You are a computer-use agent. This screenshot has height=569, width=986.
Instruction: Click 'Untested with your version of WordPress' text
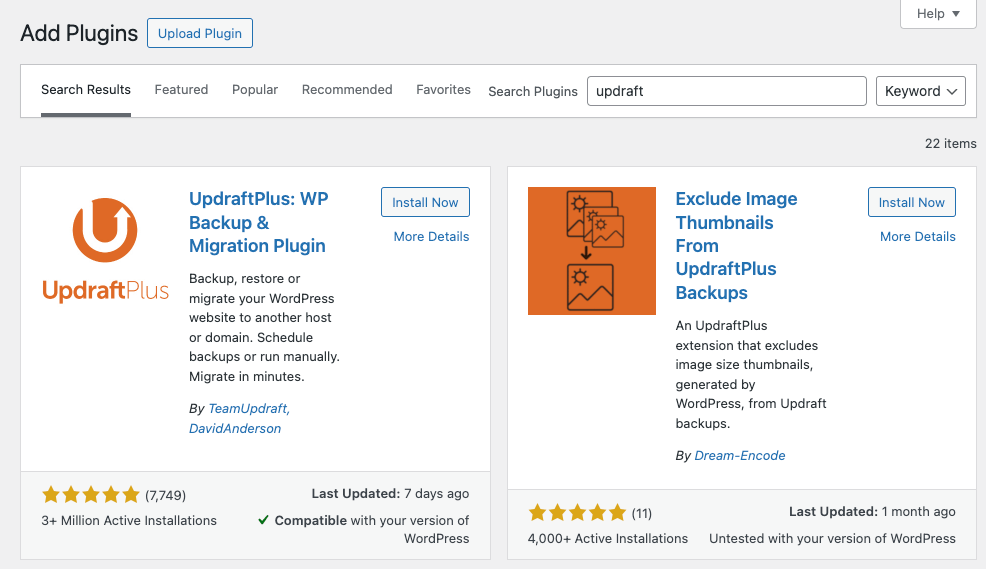832,538
